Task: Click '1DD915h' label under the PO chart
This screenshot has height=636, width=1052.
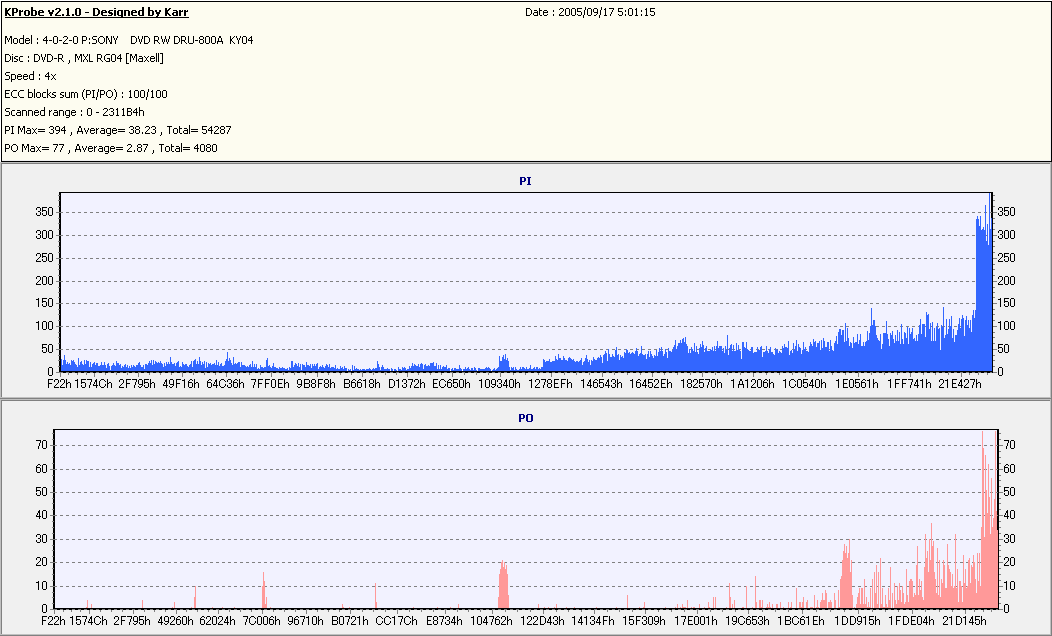Action: click(857, 621)
